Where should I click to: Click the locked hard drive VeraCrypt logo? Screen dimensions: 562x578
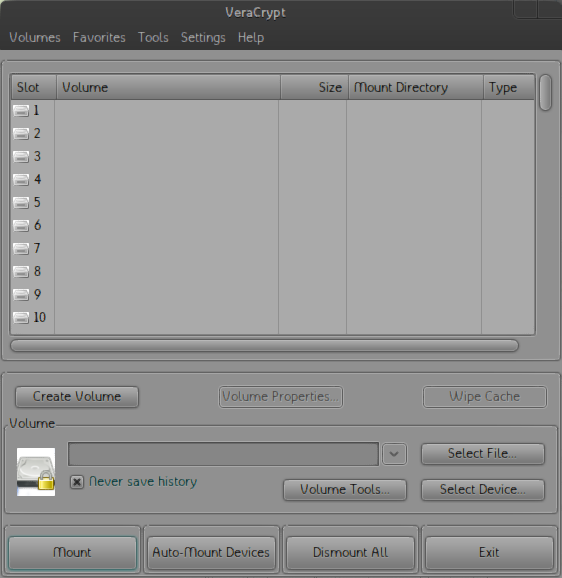[36, 472]
